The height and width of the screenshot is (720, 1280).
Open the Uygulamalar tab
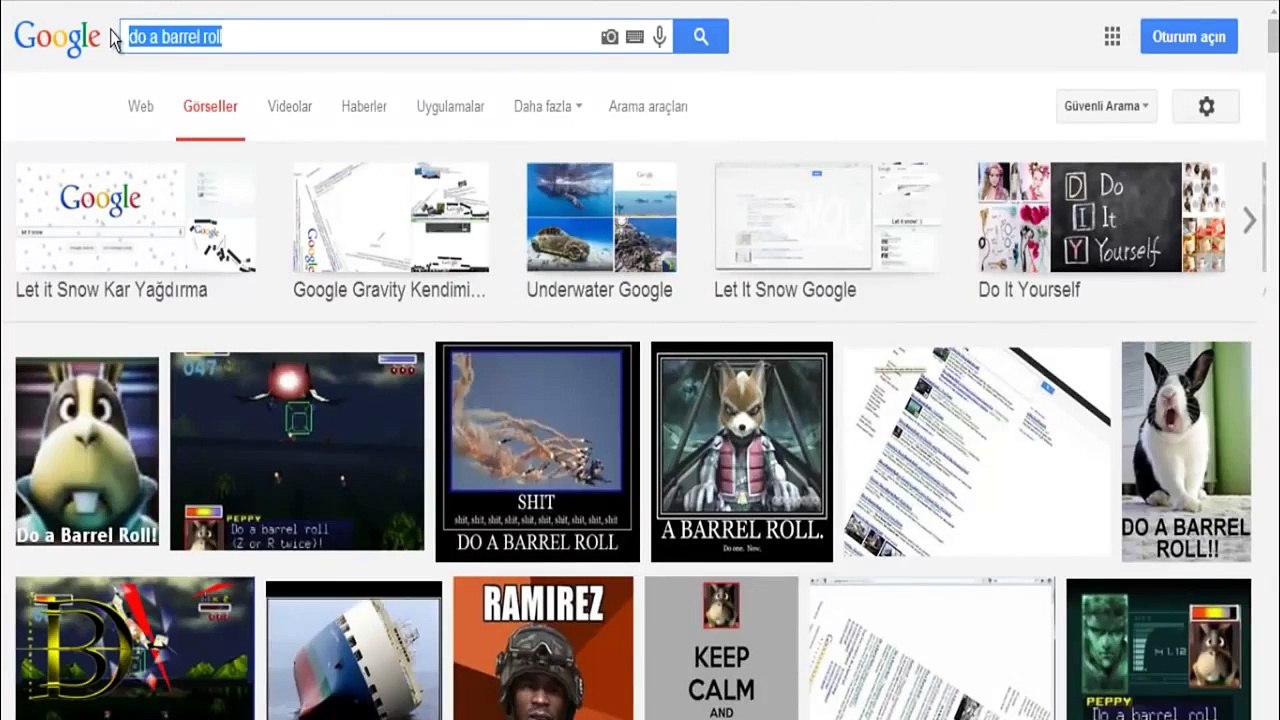(450, 106)
